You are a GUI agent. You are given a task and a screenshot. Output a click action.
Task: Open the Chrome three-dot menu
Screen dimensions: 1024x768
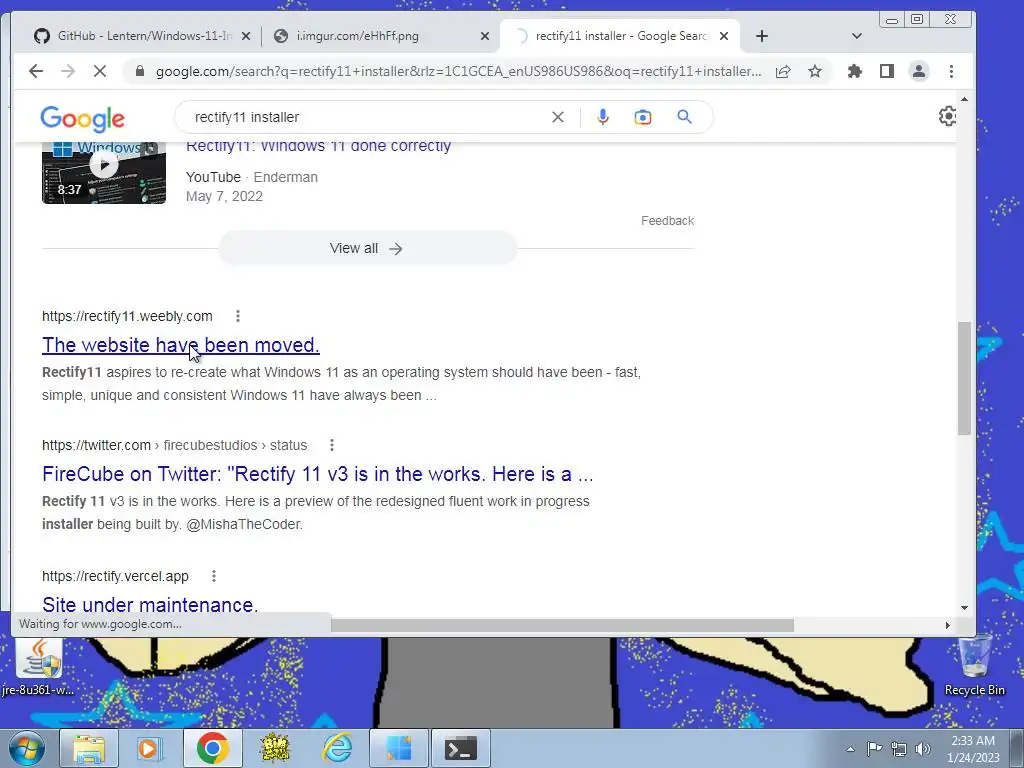click(x=952, y=71)
